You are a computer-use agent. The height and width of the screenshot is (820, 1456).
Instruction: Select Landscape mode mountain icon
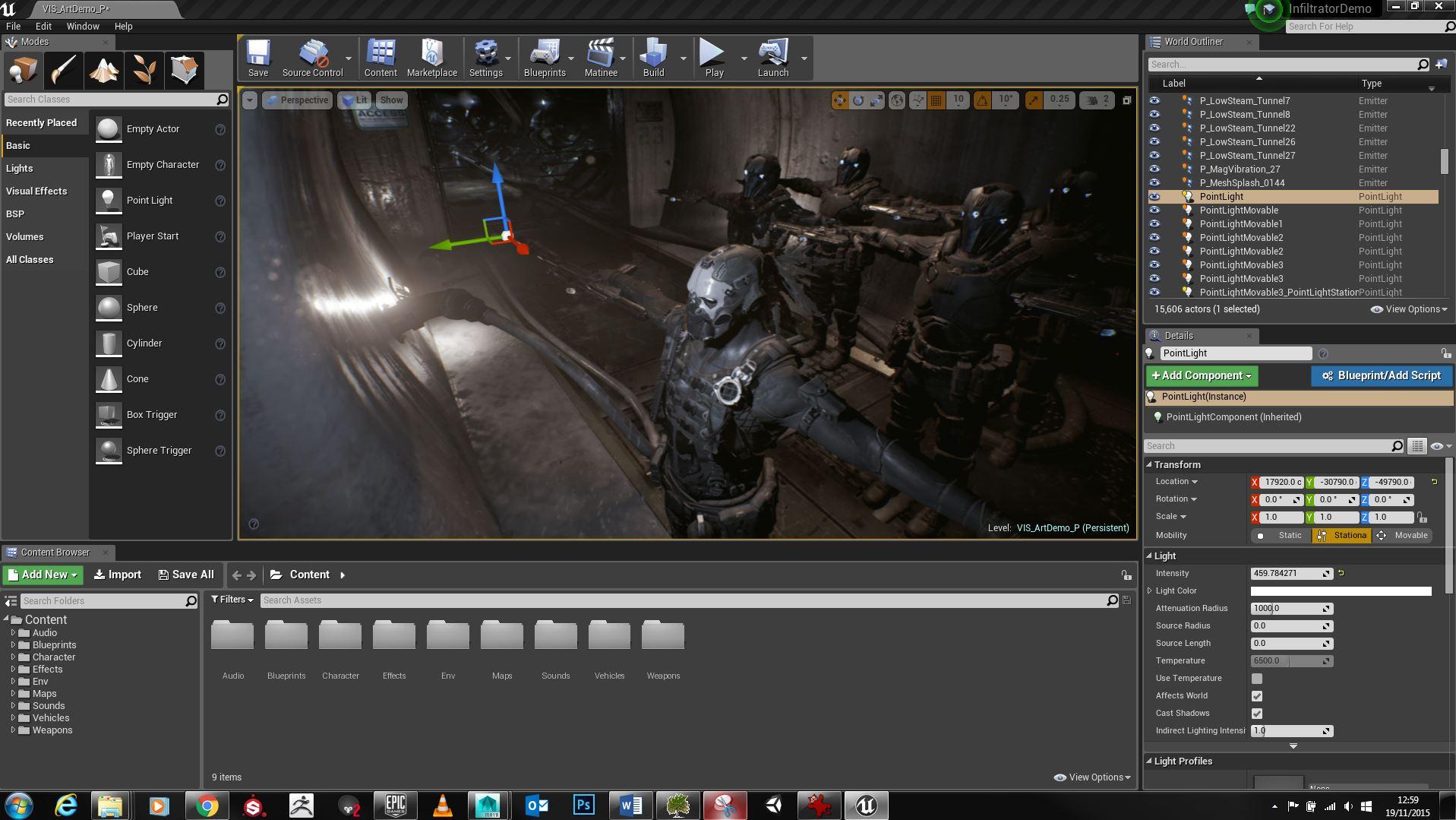103,71
